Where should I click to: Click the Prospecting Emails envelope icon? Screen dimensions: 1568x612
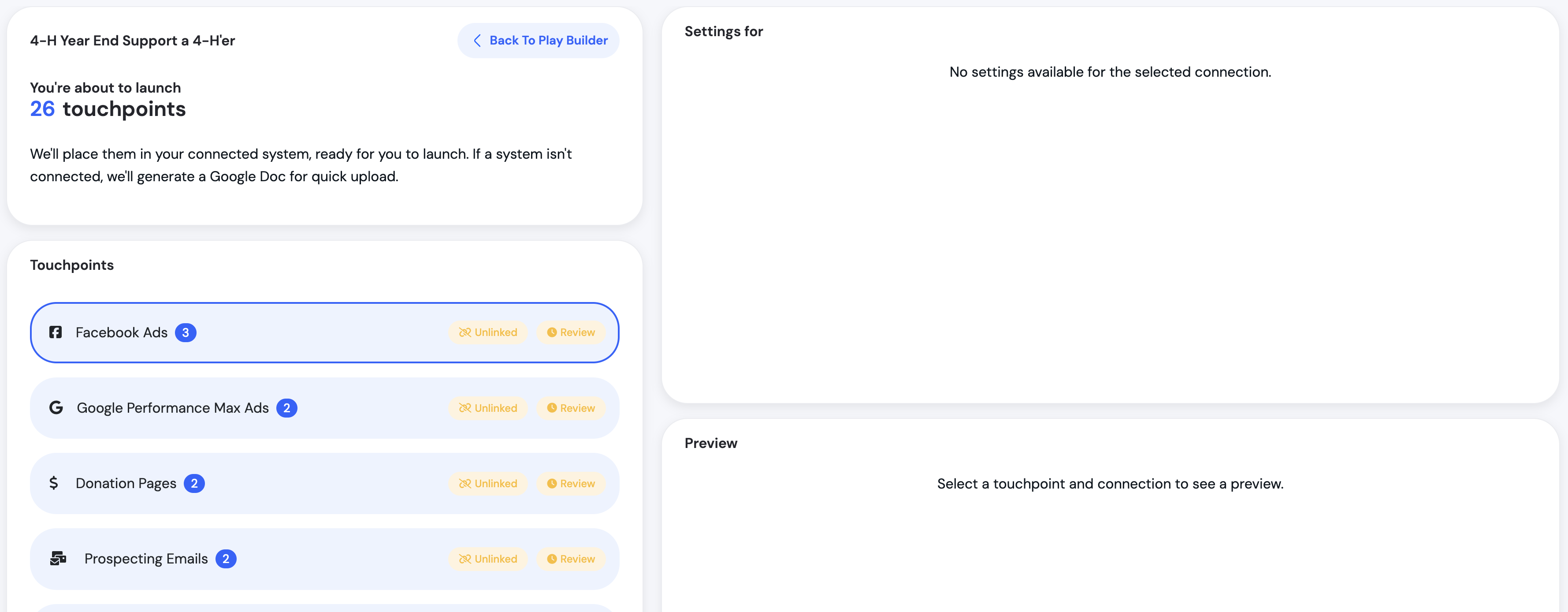59,558
